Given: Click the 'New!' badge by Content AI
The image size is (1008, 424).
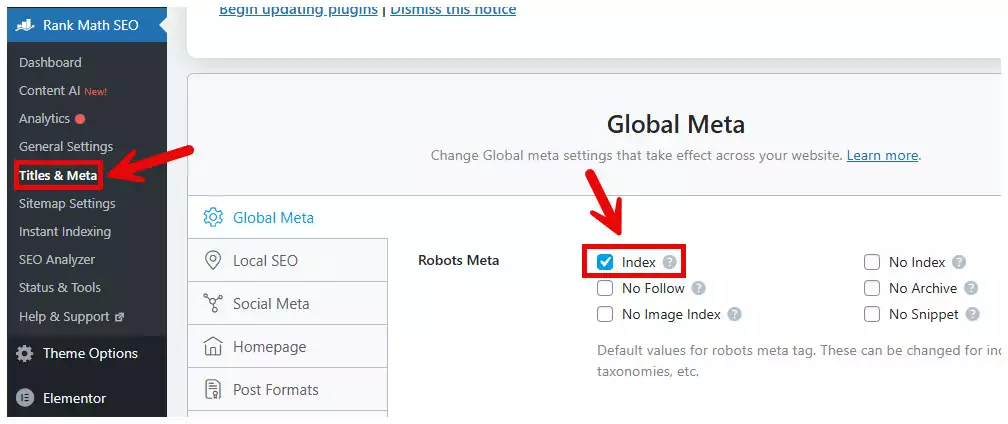Looking at the screenshot, I should 95,92.
